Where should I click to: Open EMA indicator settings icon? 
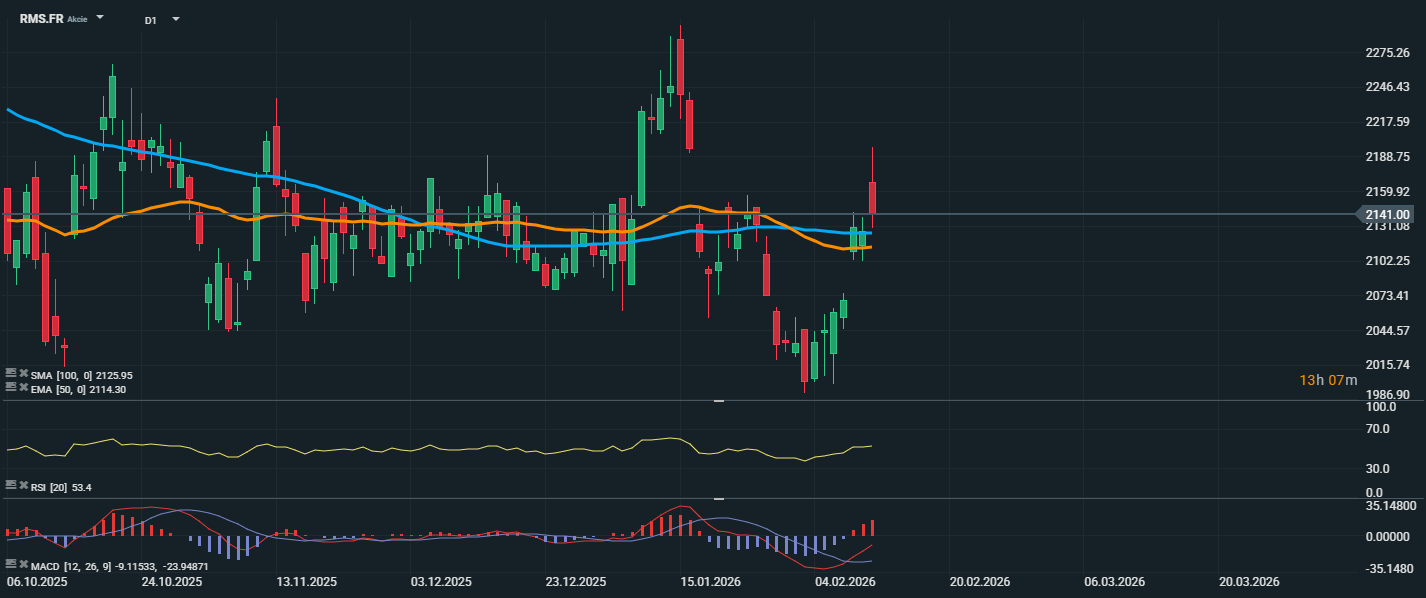tap(11, 388)
